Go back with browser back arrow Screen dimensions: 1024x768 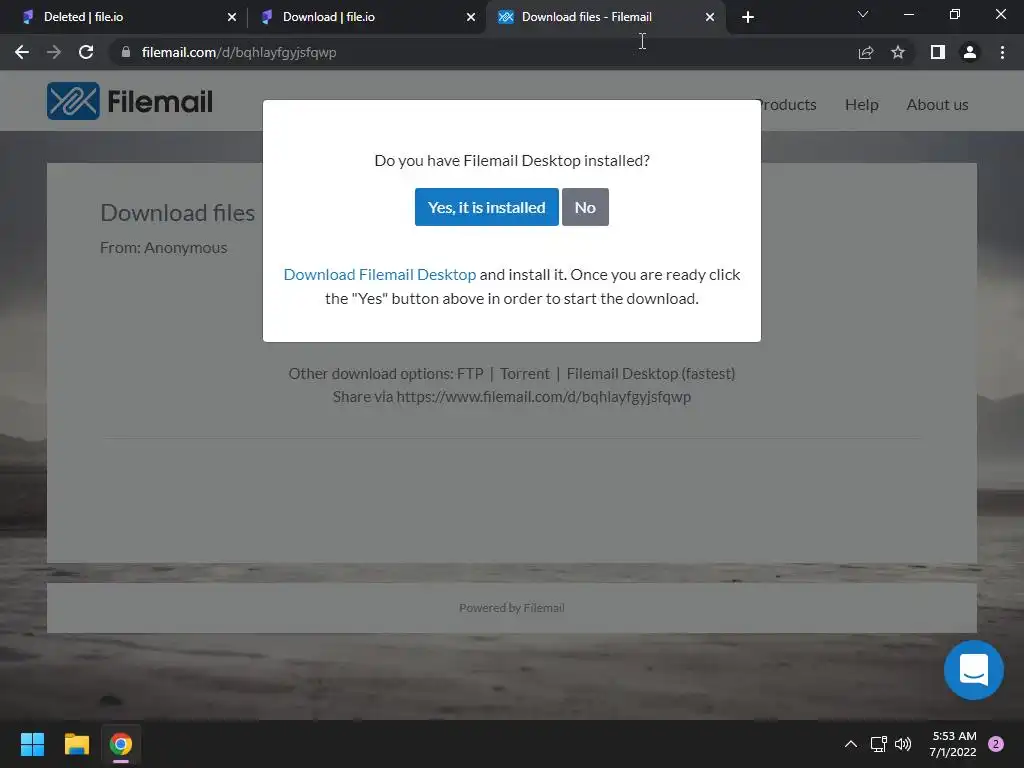pyautogui.click(x=22, y=52)
